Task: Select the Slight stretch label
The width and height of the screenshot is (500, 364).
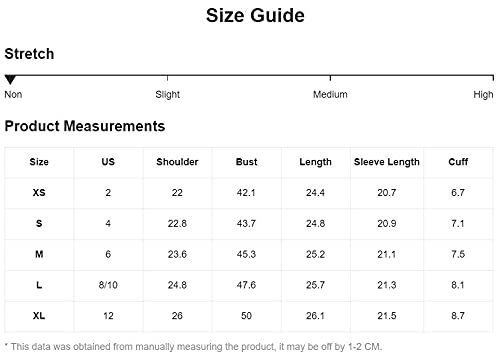Action: pyautogui.click(x=167, y=95)
